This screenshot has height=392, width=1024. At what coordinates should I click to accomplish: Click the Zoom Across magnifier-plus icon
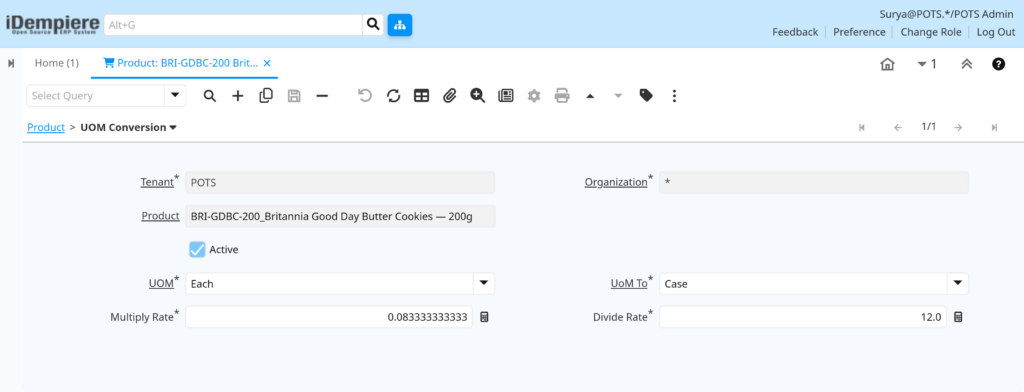coord(477,96)
